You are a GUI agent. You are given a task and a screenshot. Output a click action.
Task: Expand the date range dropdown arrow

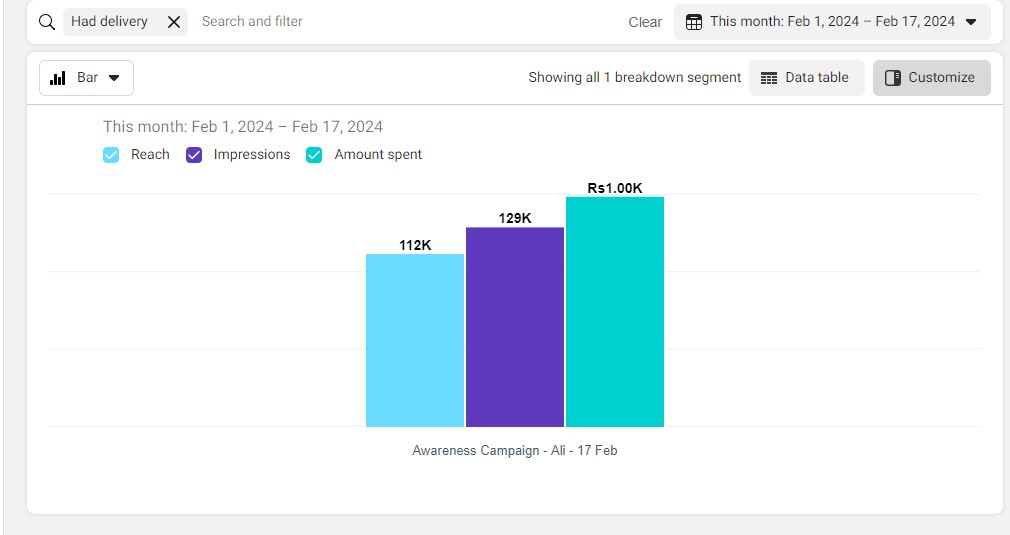[970, 22]
